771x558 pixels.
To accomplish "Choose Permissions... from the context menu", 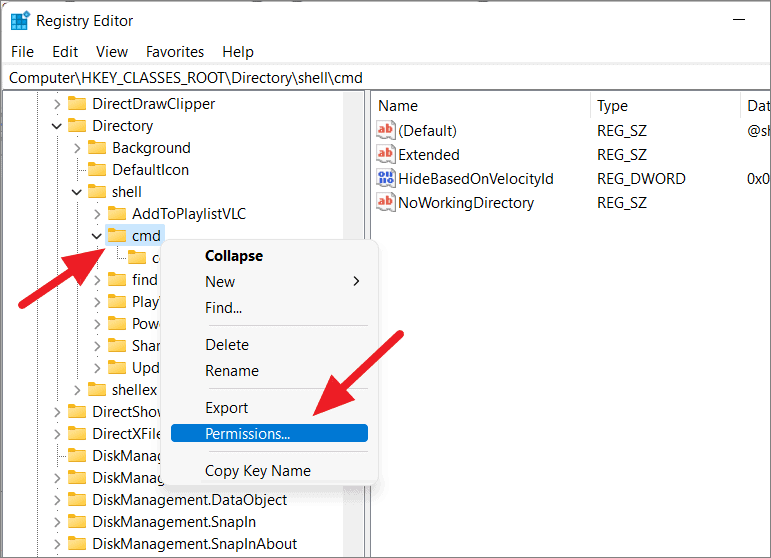I will pyautogui.click(x=269, y=434).
